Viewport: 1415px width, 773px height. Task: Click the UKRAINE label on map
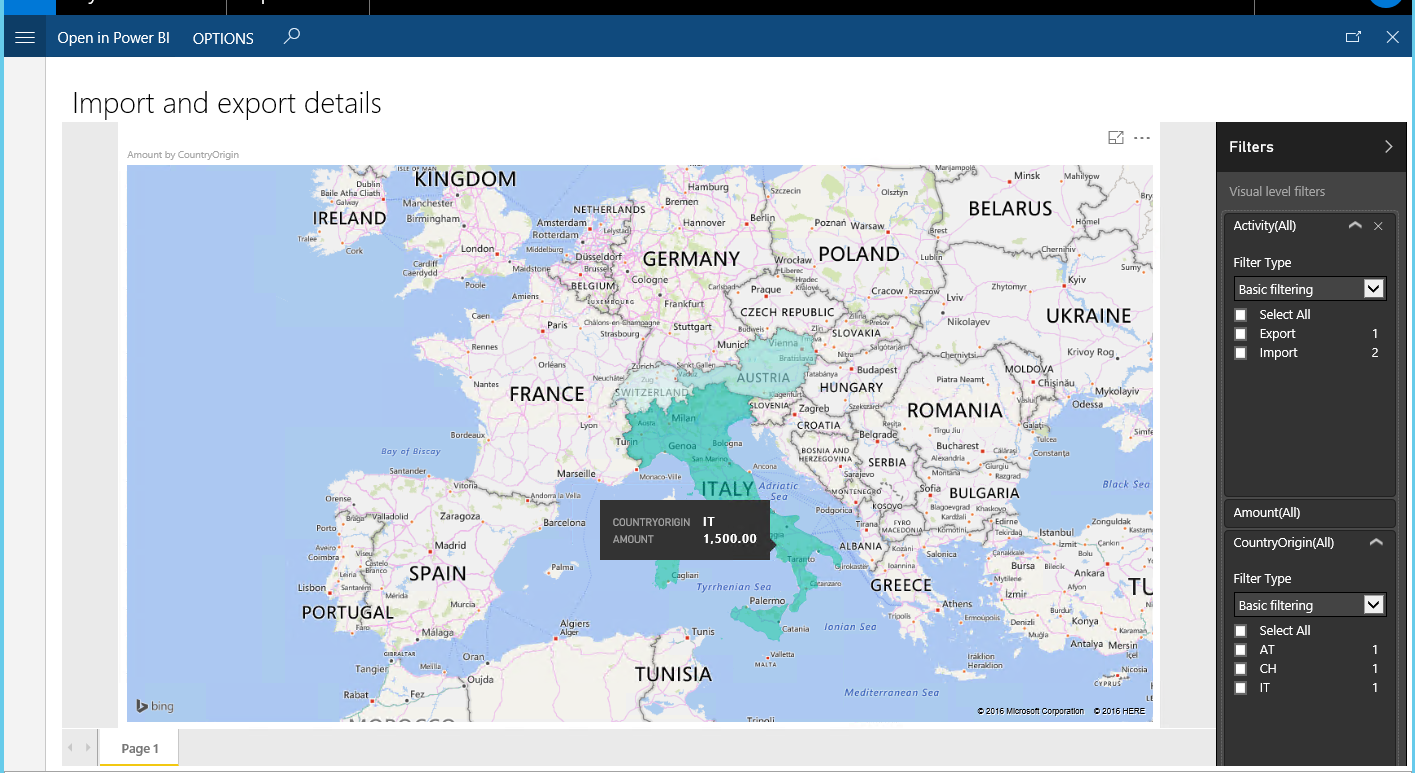[1088, 315]
